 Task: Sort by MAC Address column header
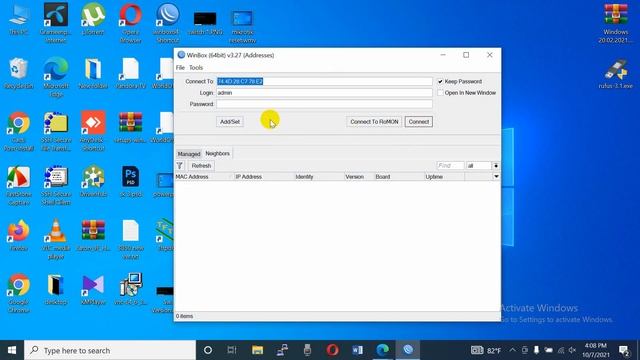tap(204, 177)
